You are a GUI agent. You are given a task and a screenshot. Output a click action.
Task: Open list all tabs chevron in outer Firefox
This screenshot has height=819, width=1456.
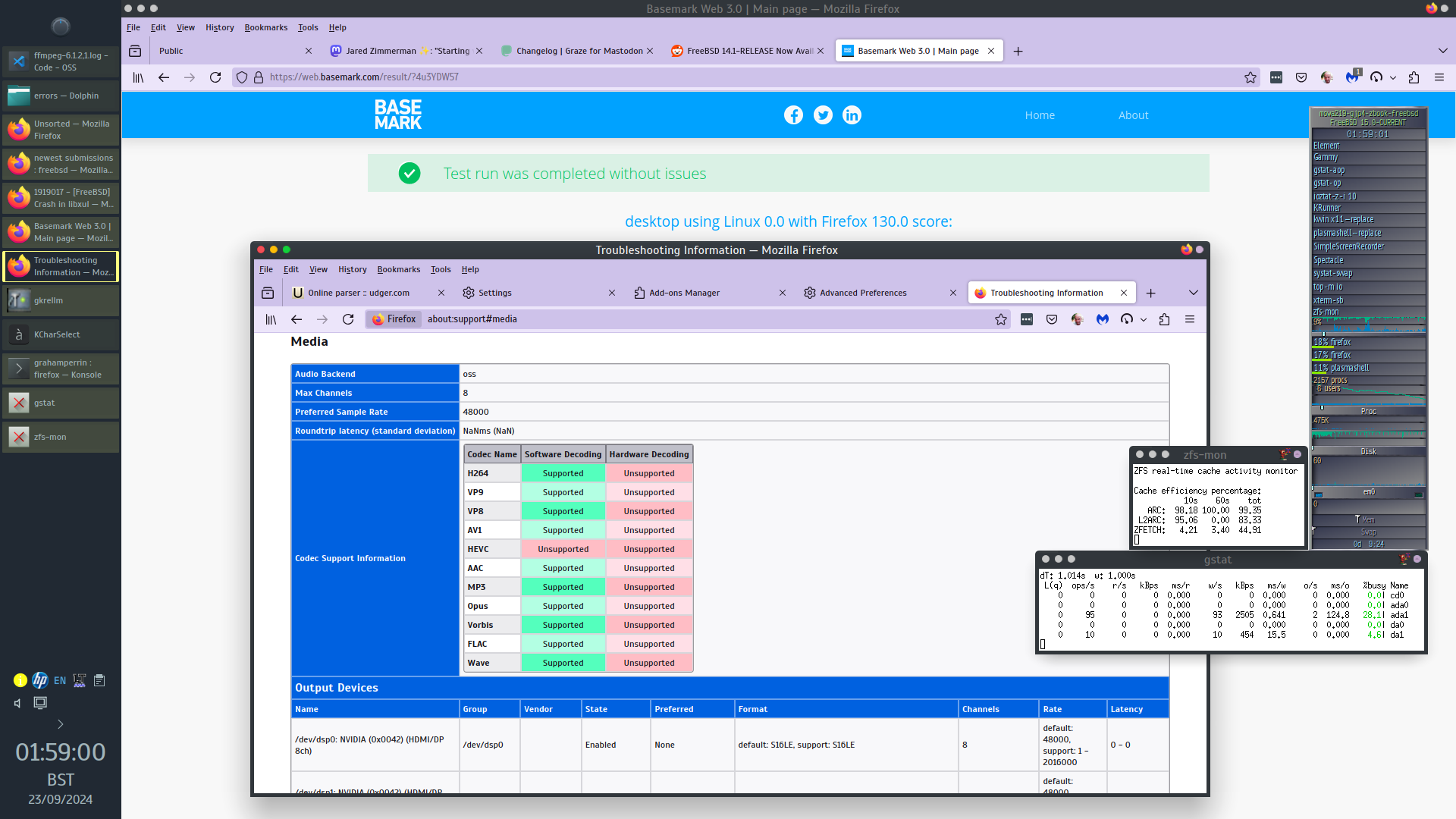tap(1442, 51)
